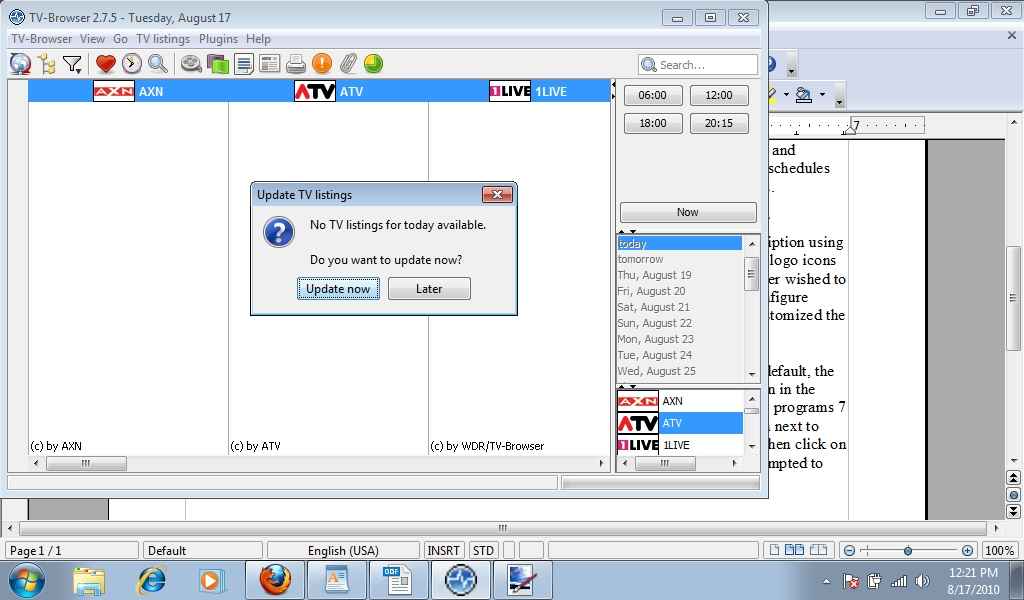This screenshot has height=600, width=1024.
Task: Open the filter funnel in toolbar
Action: pyautogui.click(x=72, y=64)
